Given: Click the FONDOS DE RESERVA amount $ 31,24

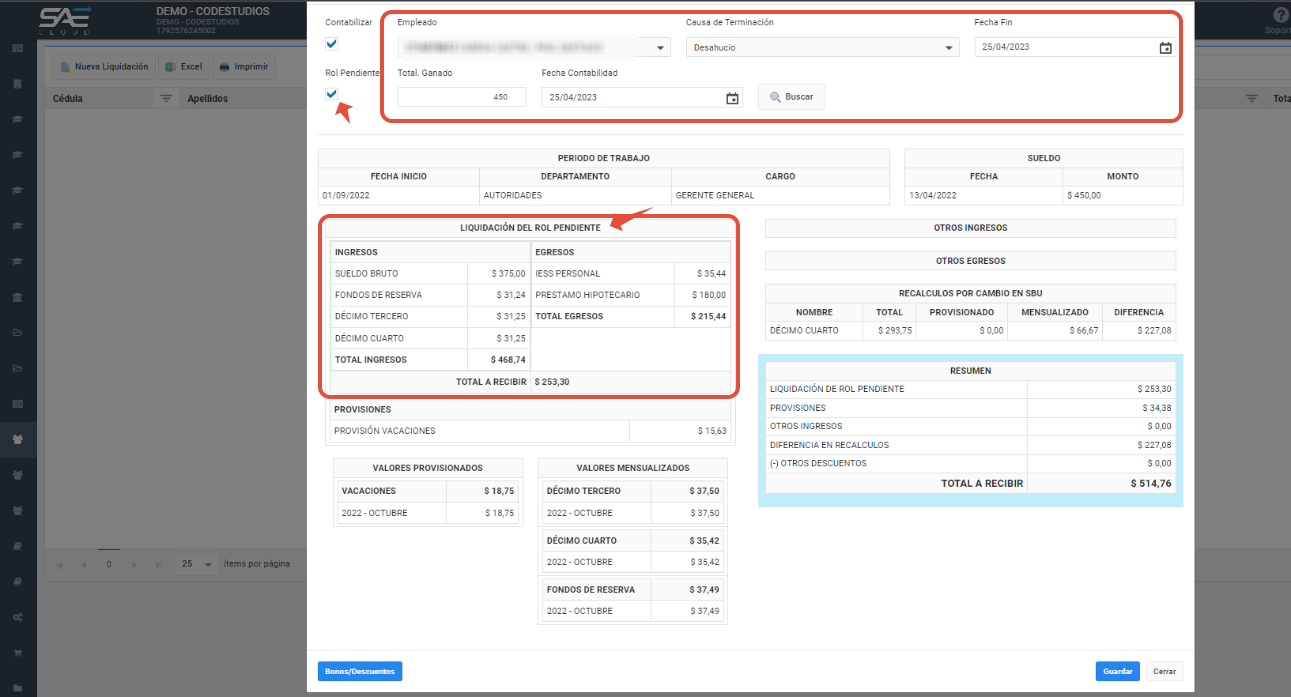Looking at the screenshot, I should pos(510,295).
